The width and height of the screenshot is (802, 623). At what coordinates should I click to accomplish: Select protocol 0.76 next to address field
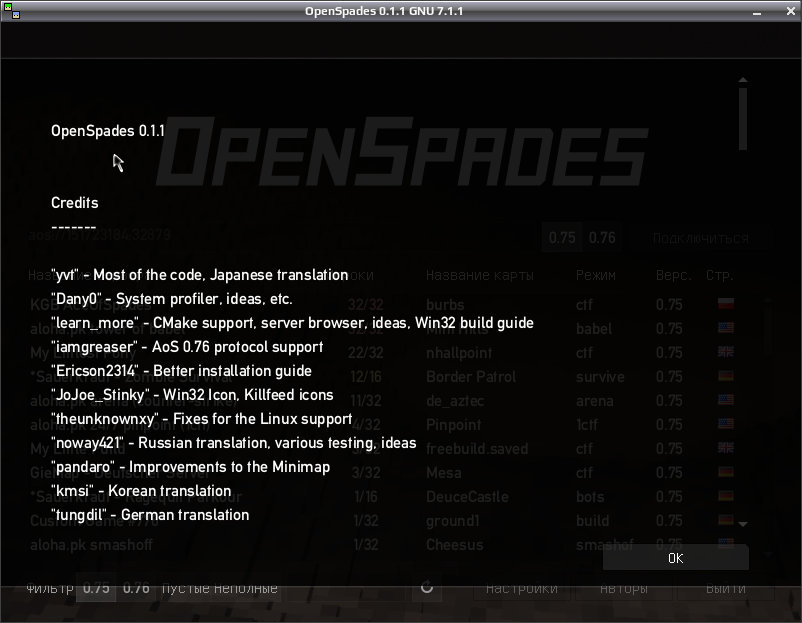[x=602, y=238]
